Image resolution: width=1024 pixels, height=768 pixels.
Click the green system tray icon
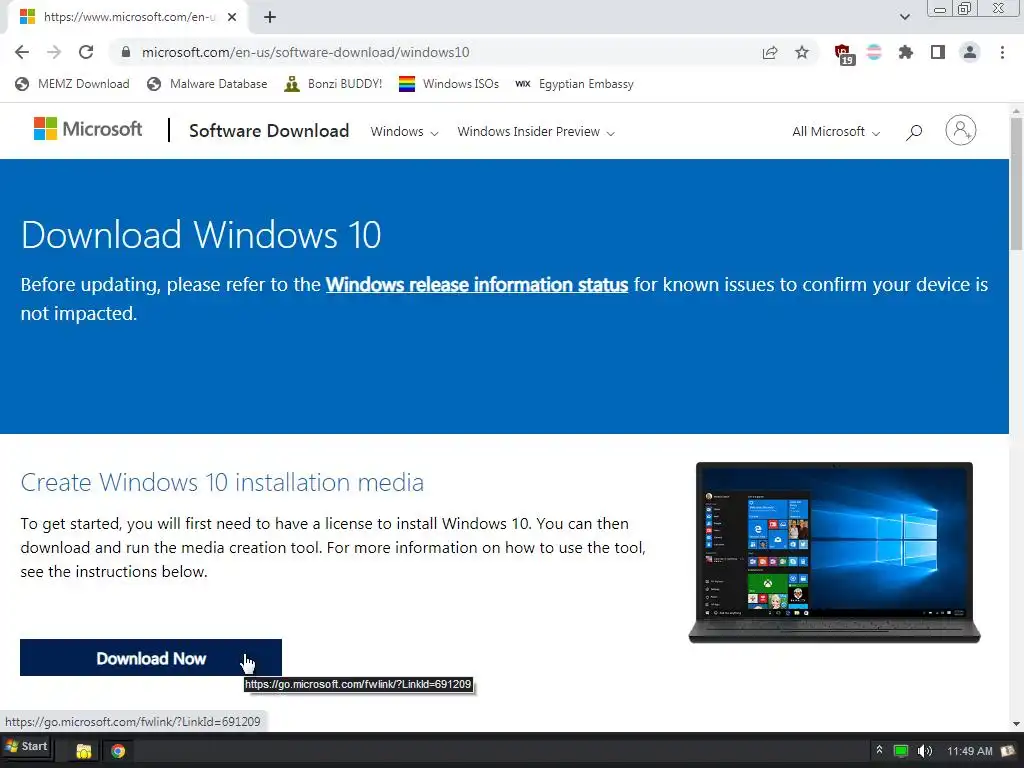point(901,751)
